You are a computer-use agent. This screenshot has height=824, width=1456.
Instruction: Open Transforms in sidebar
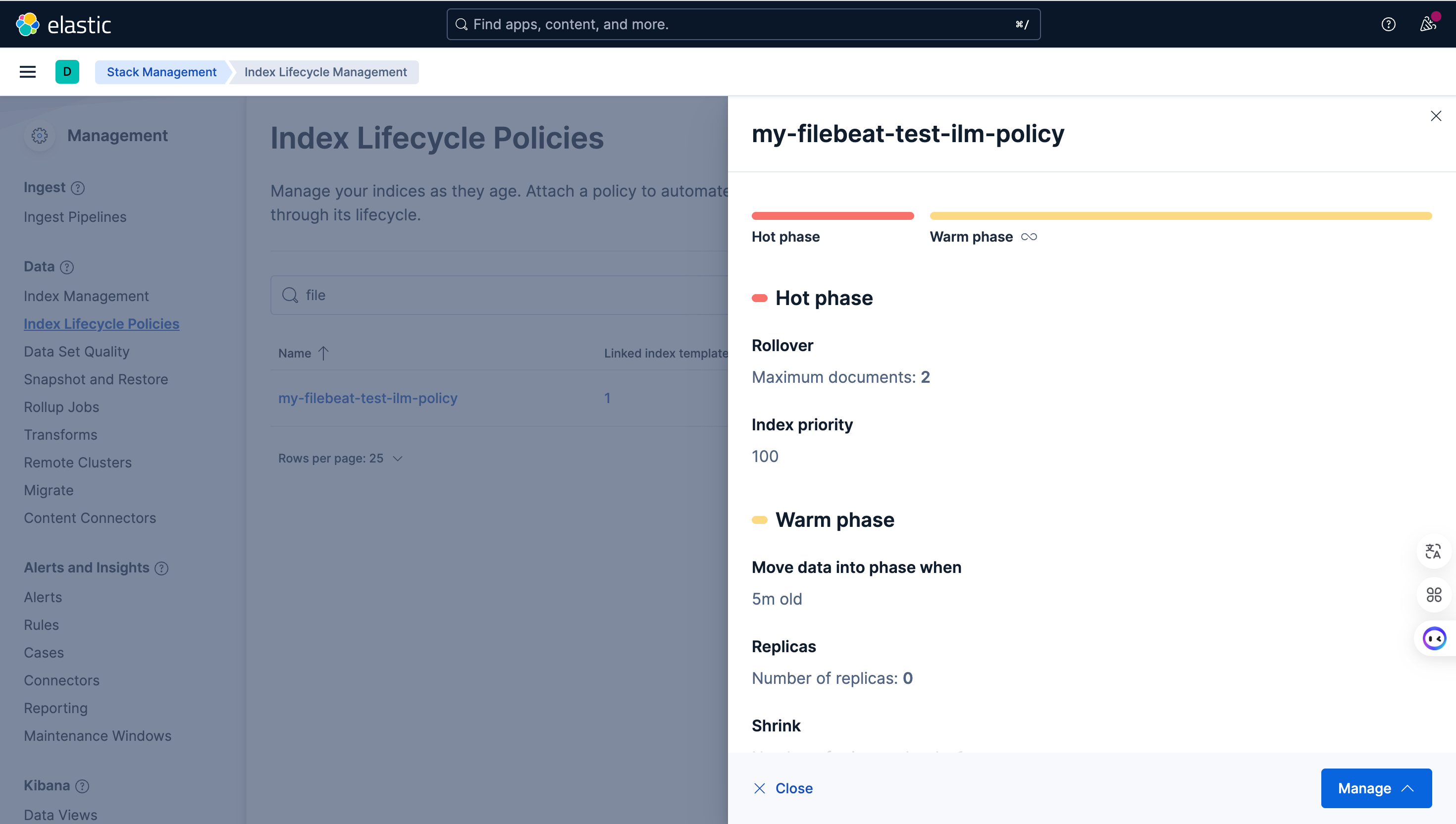60,435
